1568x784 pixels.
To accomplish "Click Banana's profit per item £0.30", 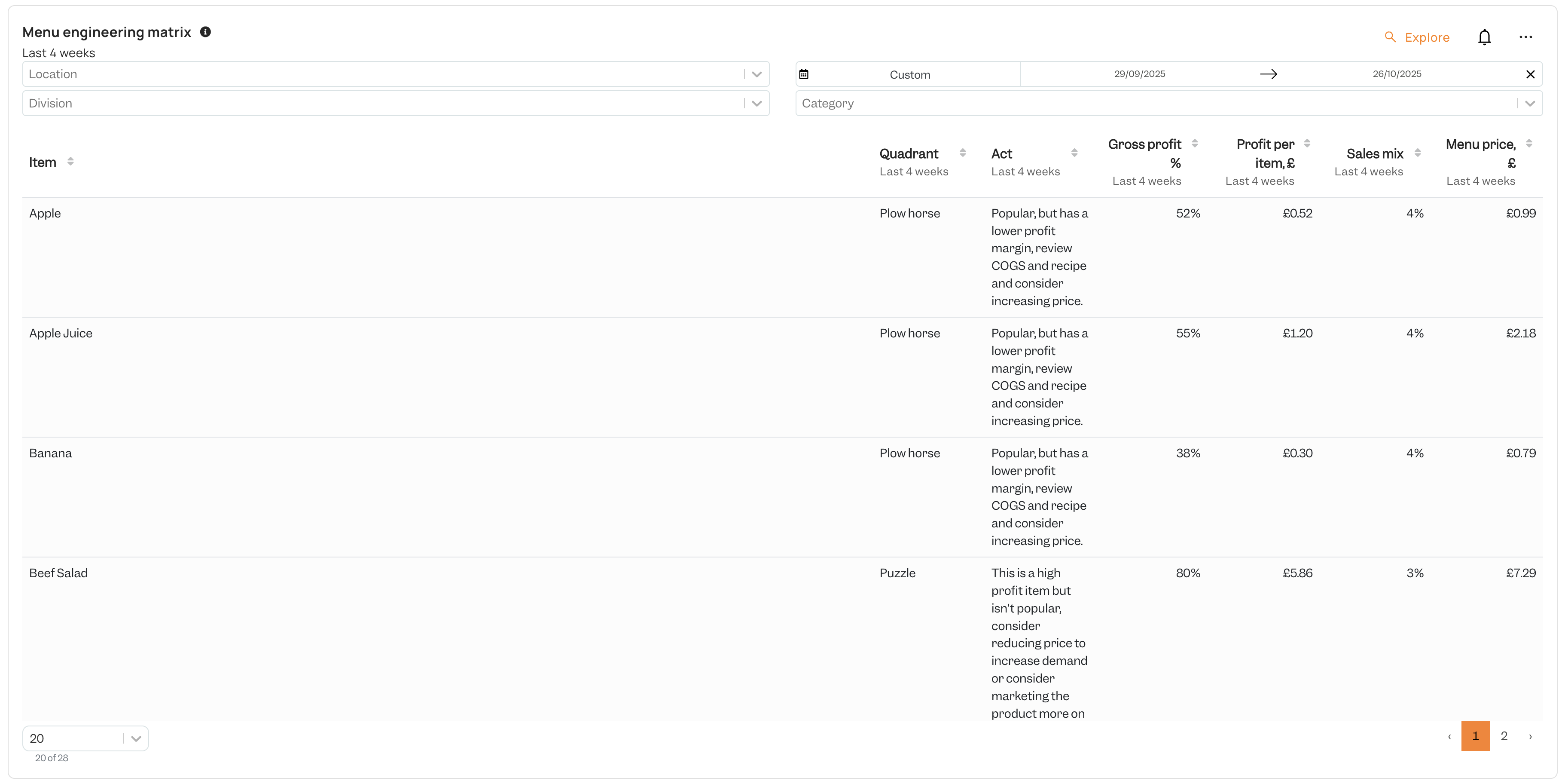I will (x=1297, y=453).
